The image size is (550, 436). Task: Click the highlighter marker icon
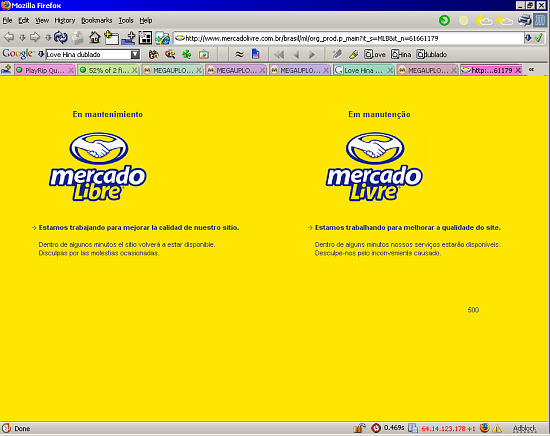(x=354, y=54)
